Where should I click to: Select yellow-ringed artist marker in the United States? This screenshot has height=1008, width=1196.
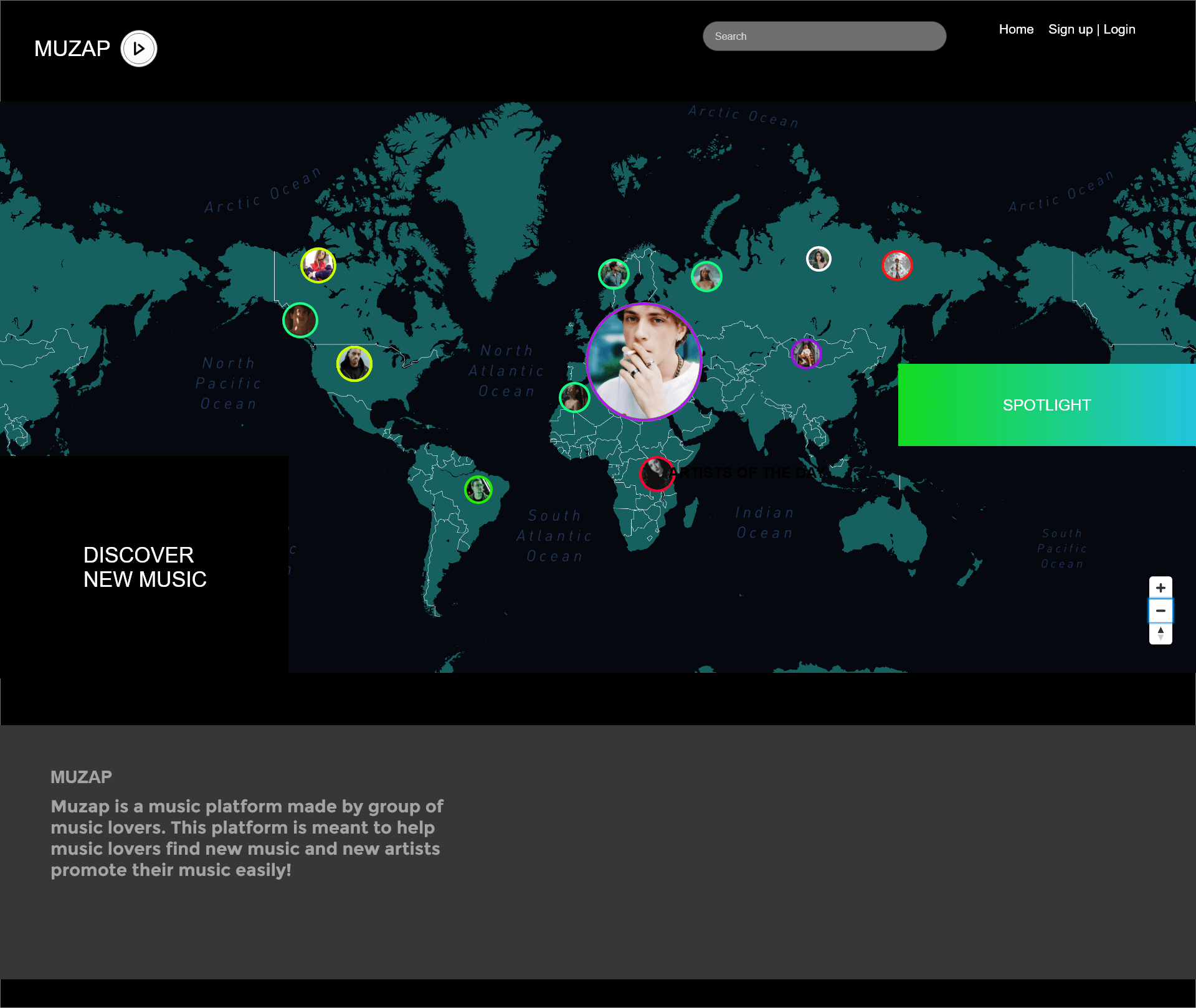(x=354, y=364)
